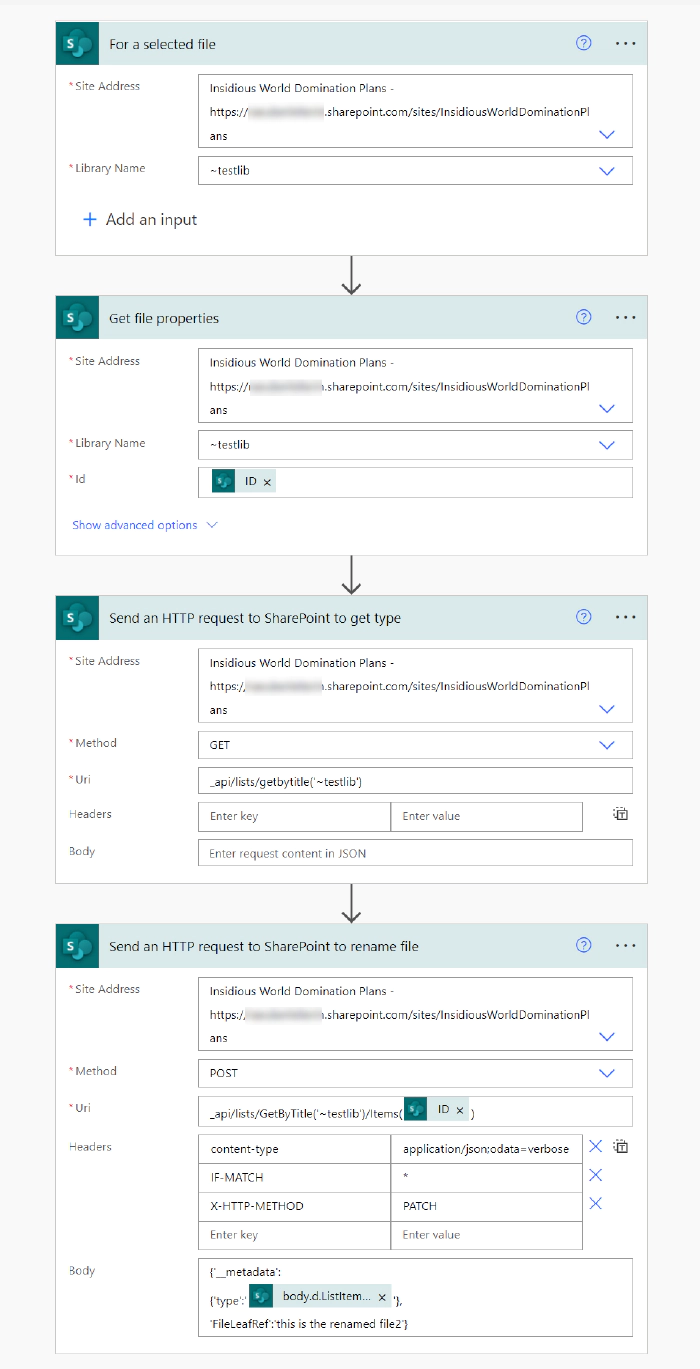Open more options menu for 'For a selected file'
The image size is (700, 1369).
click(626, 43)
